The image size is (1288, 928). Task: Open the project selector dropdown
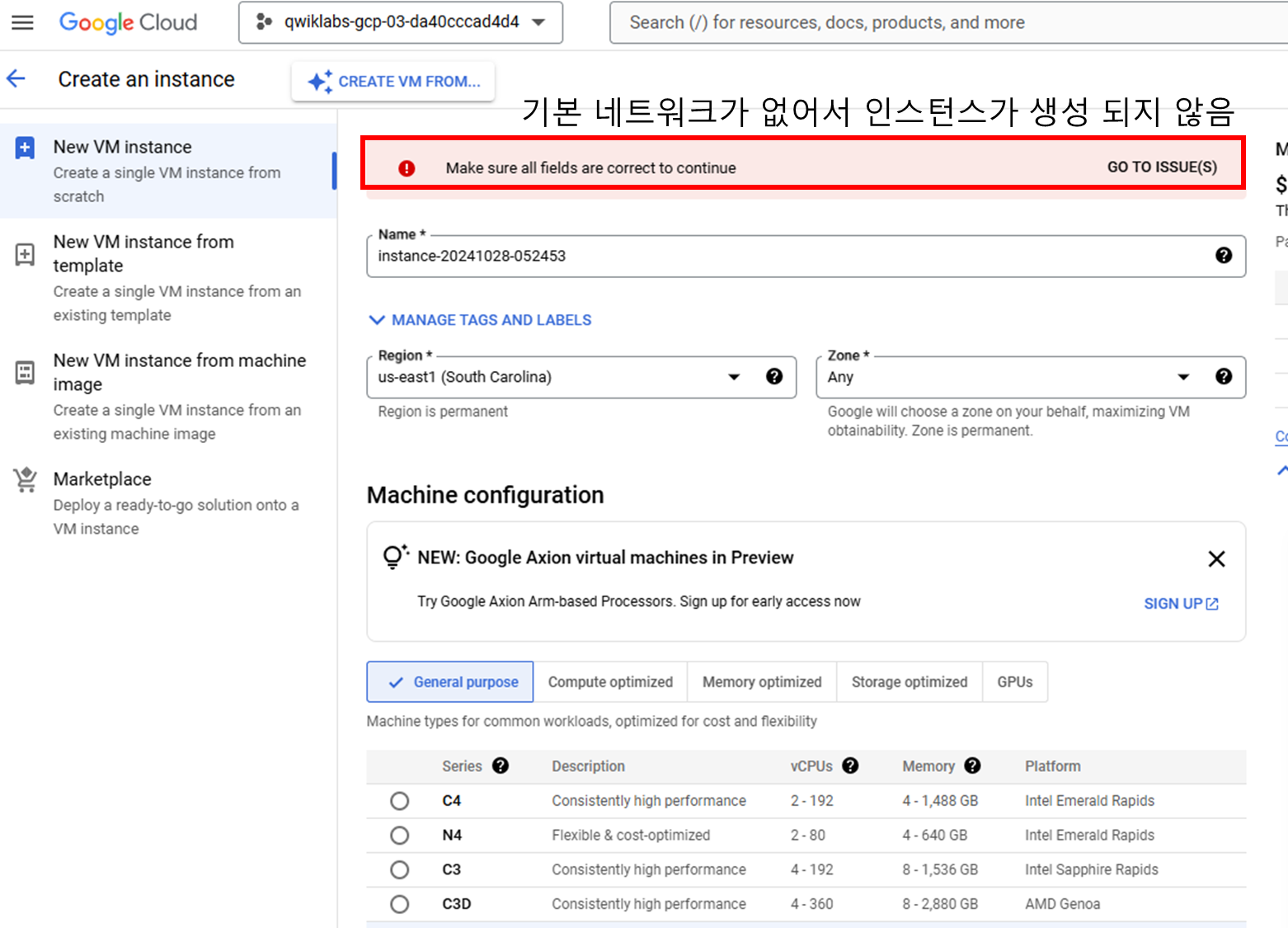click(x=401, y=22)
